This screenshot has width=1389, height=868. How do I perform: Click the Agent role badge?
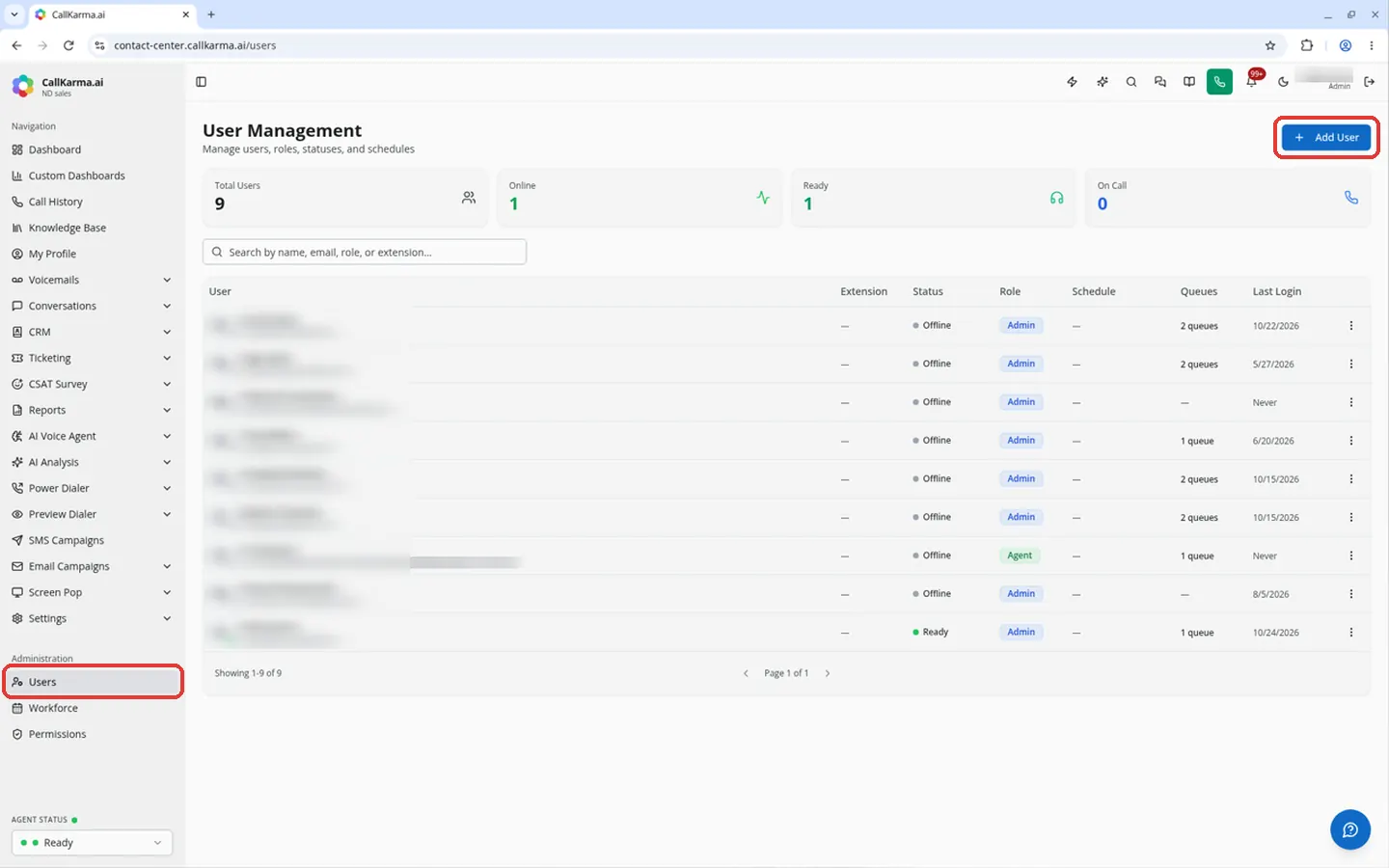point(1020,556)
